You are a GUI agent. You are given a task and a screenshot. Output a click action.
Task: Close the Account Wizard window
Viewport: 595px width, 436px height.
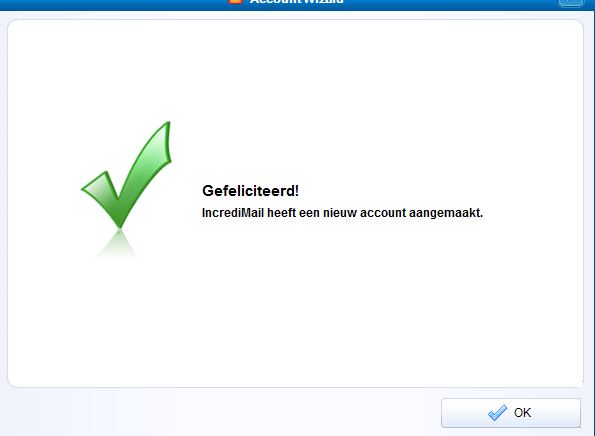pos(571,2)
